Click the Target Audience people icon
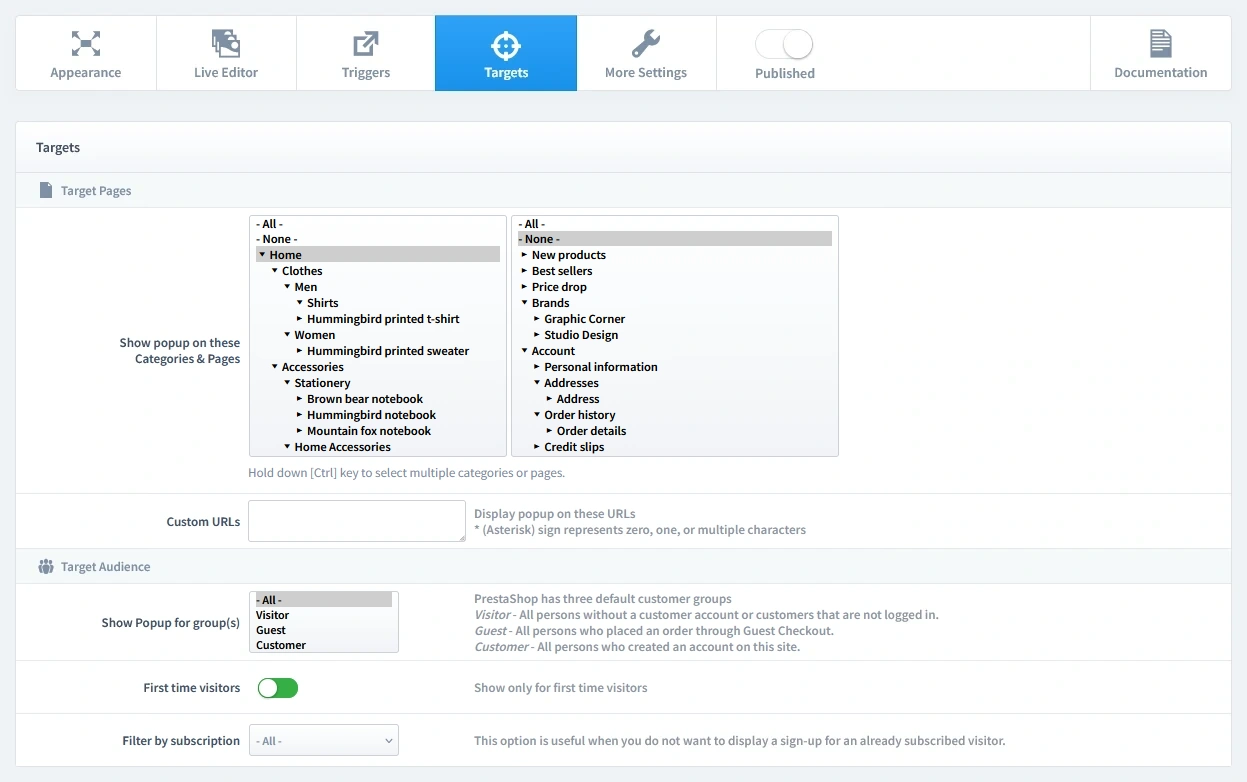Image resolution: width=1247 pixels, height=782 pixels. [46, 566]
